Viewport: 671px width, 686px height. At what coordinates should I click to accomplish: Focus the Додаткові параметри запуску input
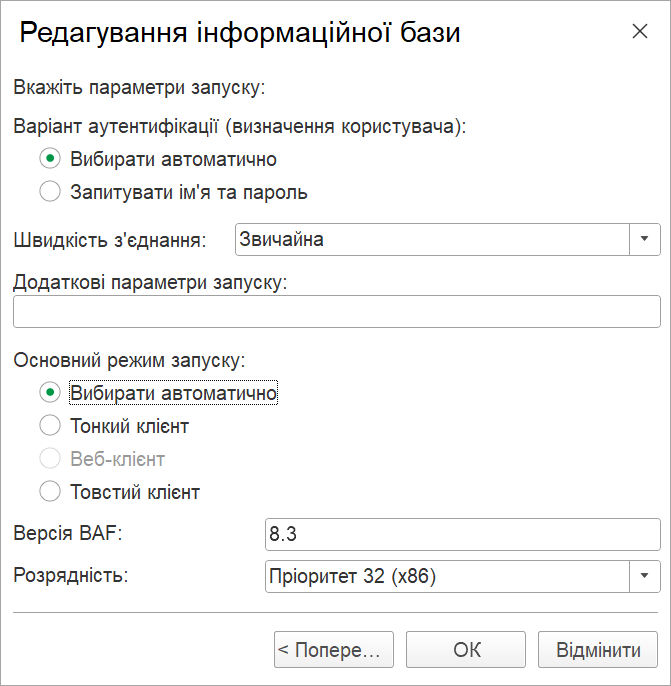coord(336,312)
